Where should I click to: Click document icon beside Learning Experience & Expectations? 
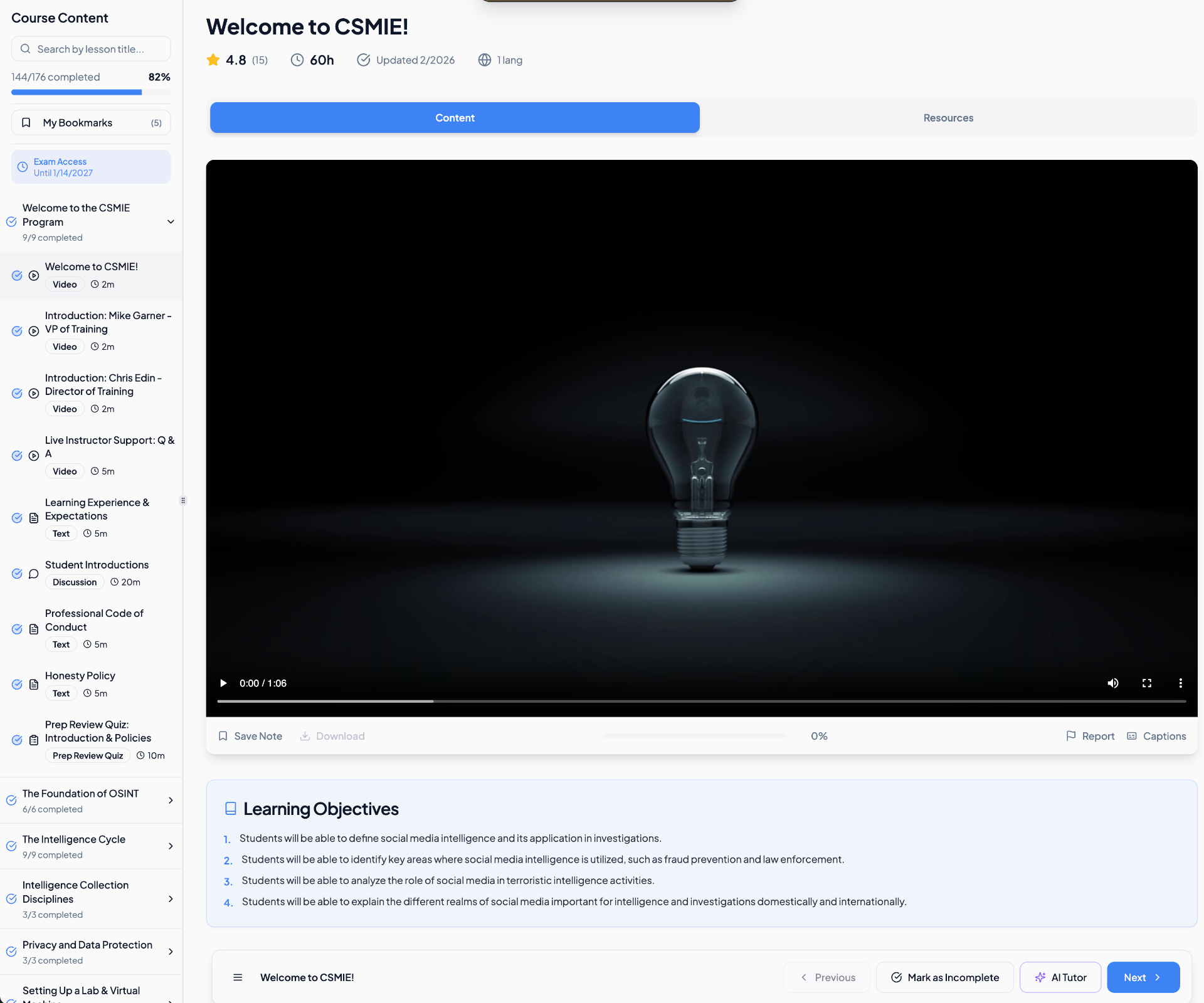click(34, 518)
